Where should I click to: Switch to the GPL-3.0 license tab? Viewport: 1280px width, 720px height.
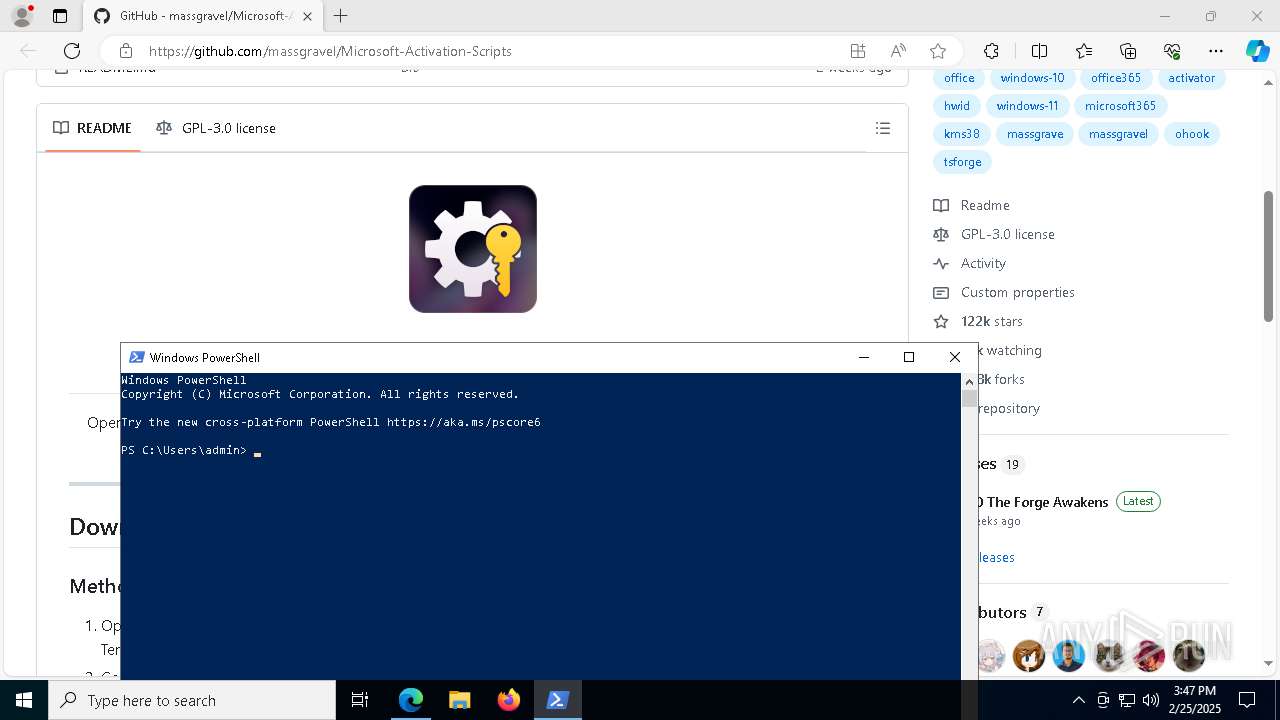[216, 128]
